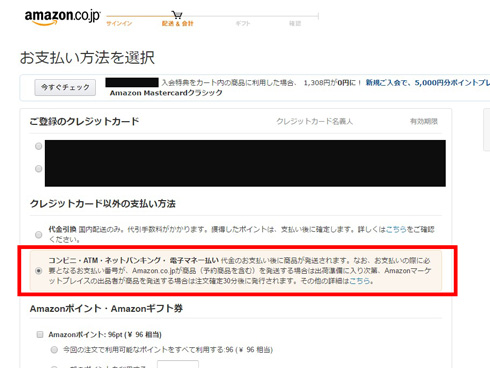This screenshot has width=490, height=368.
Task: Click 有効期限 column label
Action: click(424, 121)
